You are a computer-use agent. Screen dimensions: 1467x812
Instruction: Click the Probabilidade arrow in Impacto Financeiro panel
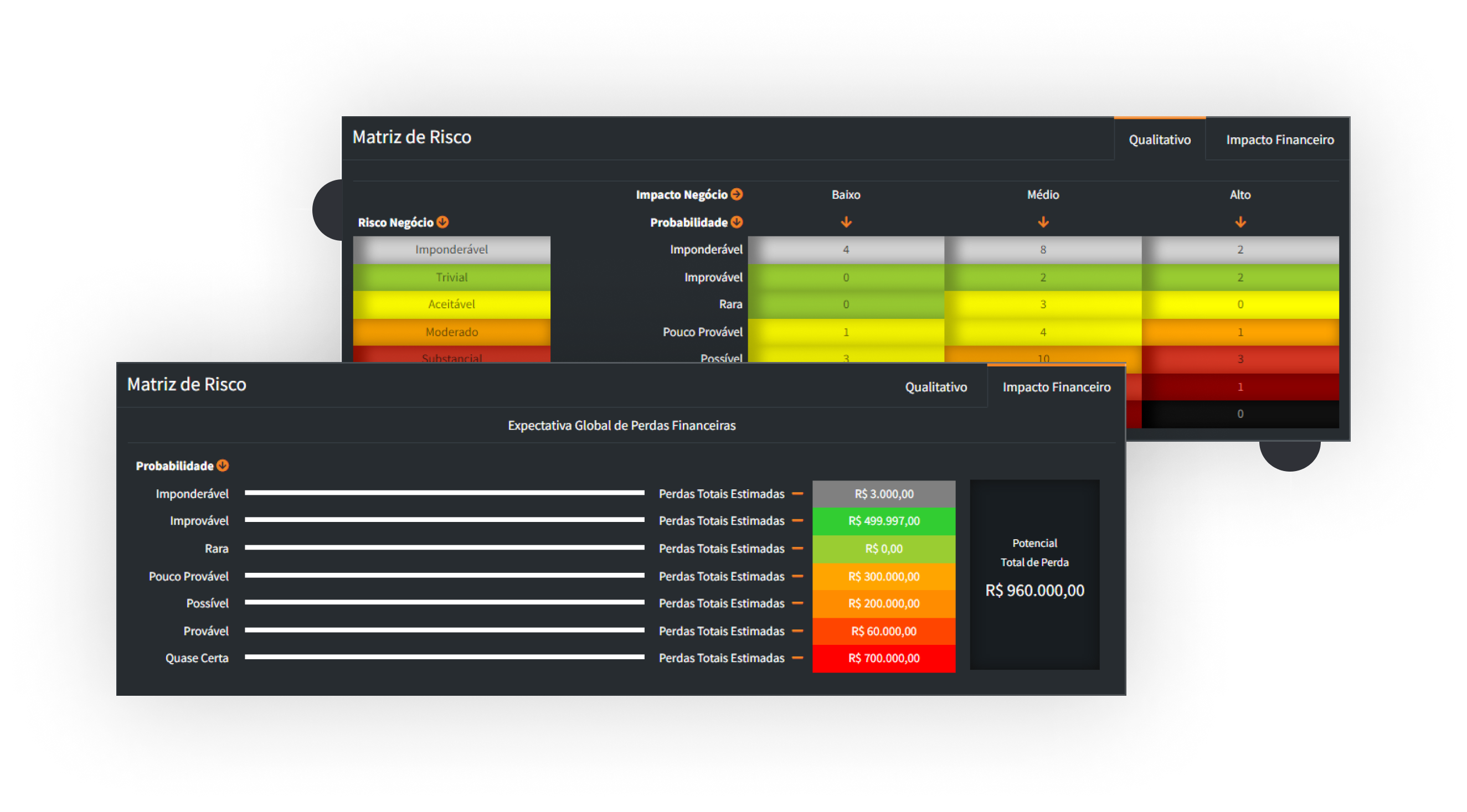tap(223, 466)
